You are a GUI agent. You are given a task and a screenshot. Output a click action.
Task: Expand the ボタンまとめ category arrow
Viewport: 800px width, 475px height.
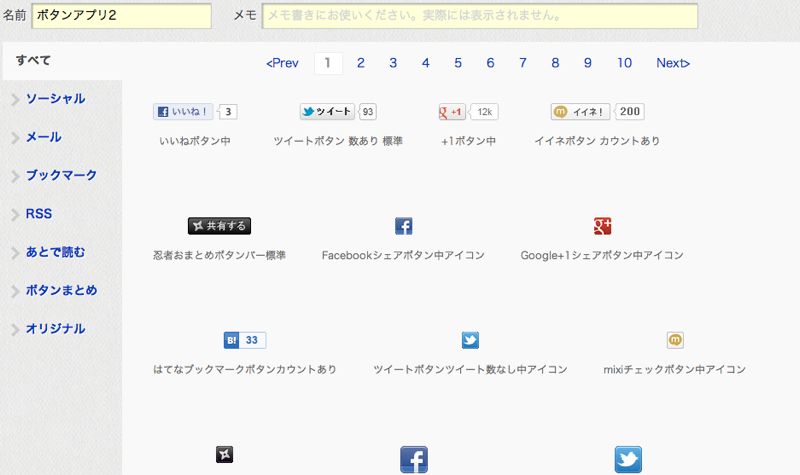[15, 291]
